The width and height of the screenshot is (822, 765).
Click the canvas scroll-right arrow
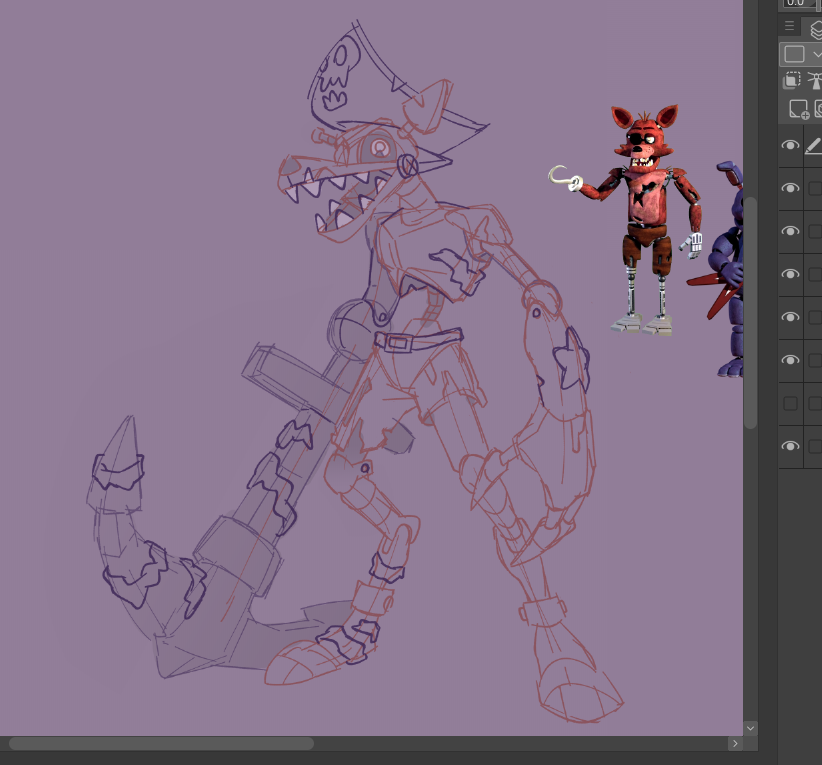(x=735, y=744)
